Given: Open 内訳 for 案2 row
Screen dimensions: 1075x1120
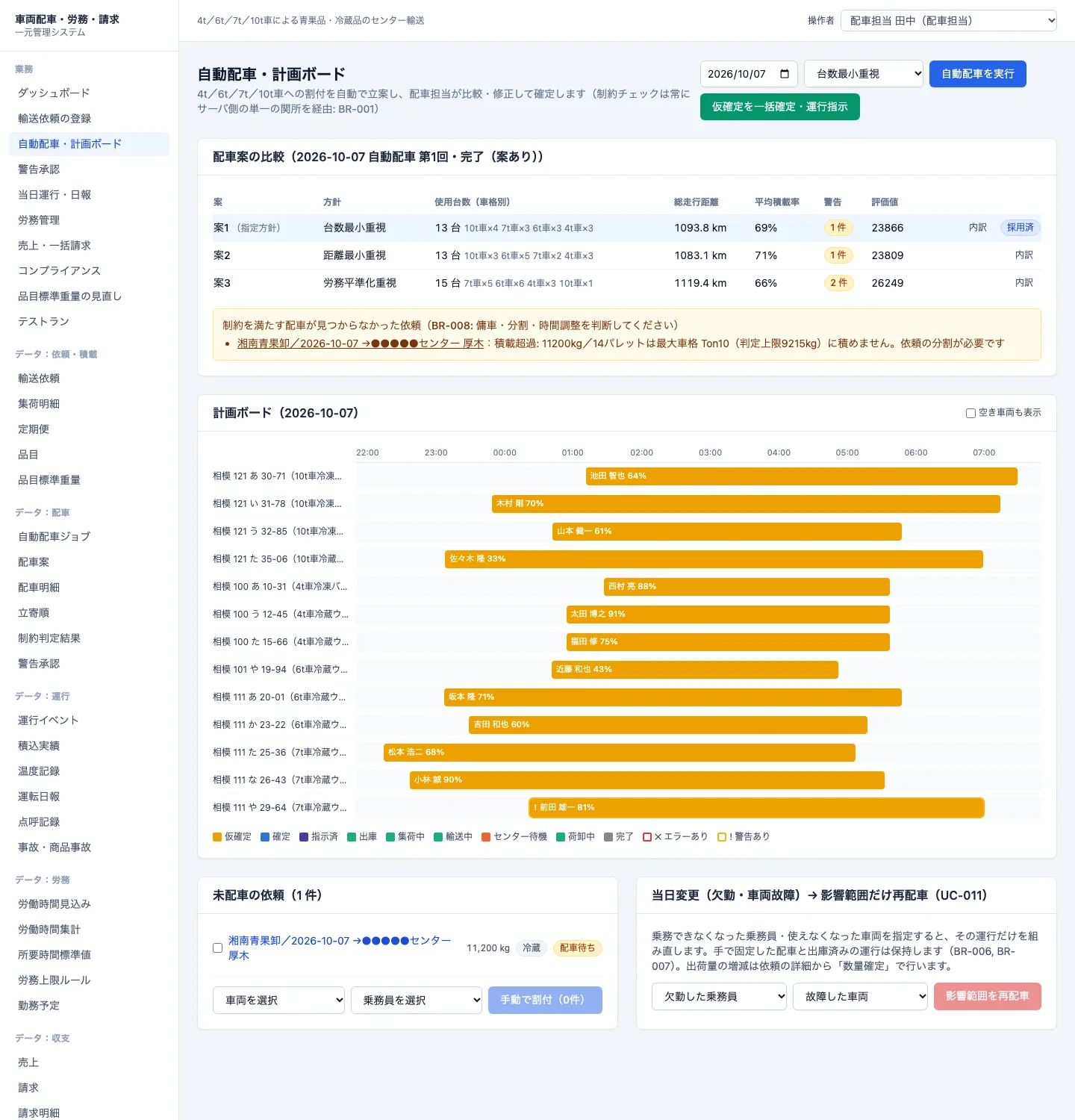Looking at the screenshot, I should pos(1023,255).
